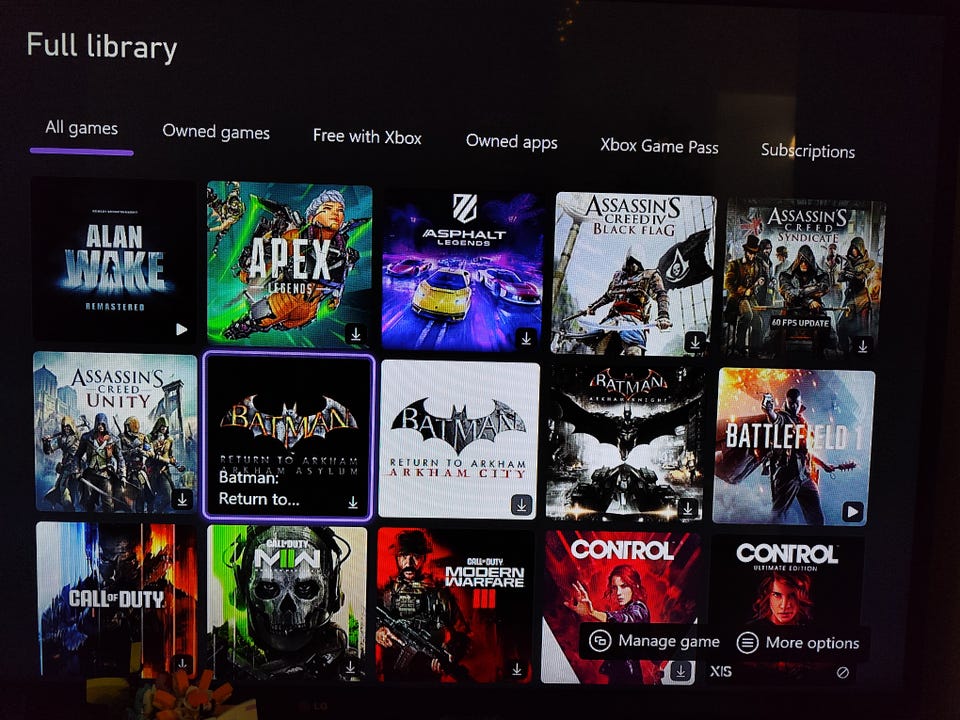Click download icon on Apex Legends tile
This screenshot has width=960, height=720.
coord(355,334)
